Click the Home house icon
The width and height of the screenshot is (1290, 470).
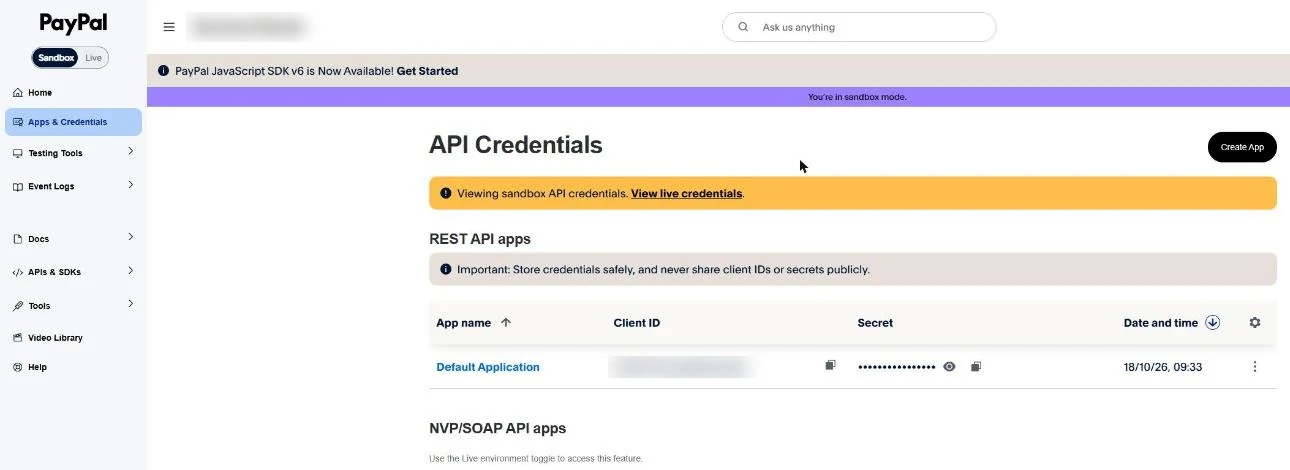[x=18, y=93]
